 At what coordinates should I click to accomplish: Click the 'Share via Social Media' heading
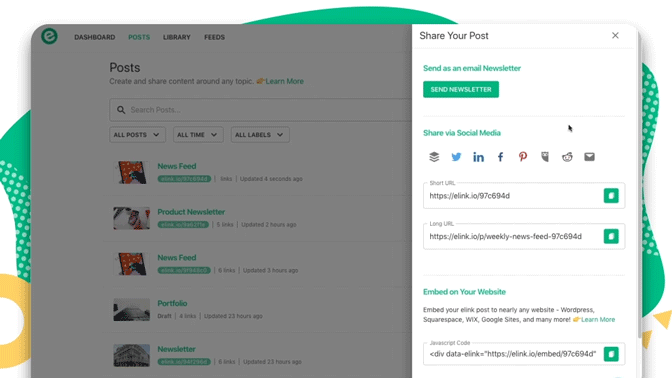(x=462, y=133)
